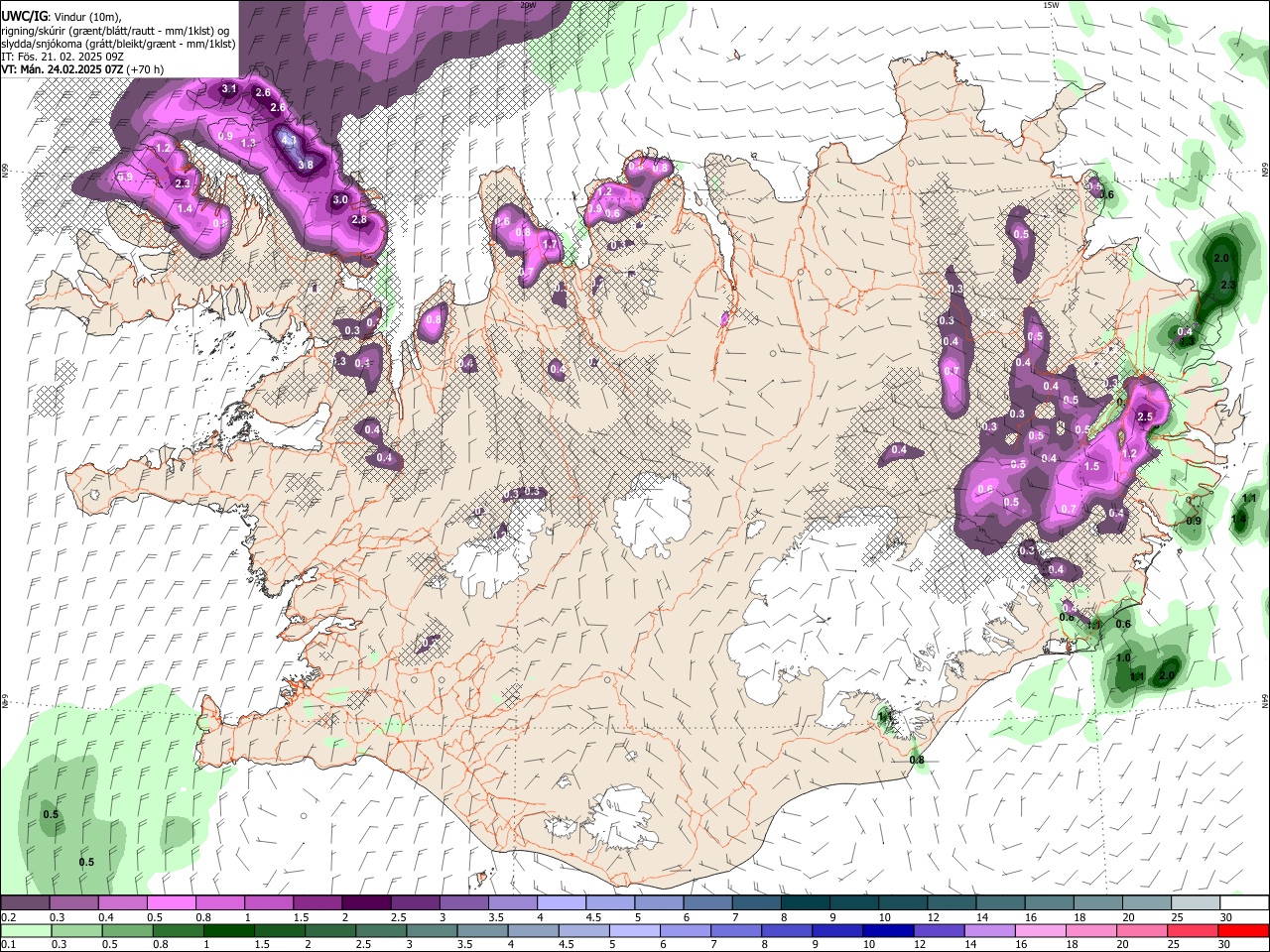Click the 'rigning/skúrir' legend description line
Image resolution: width=1270 pixels, height=952 pixels.
(x=115, y=31)
